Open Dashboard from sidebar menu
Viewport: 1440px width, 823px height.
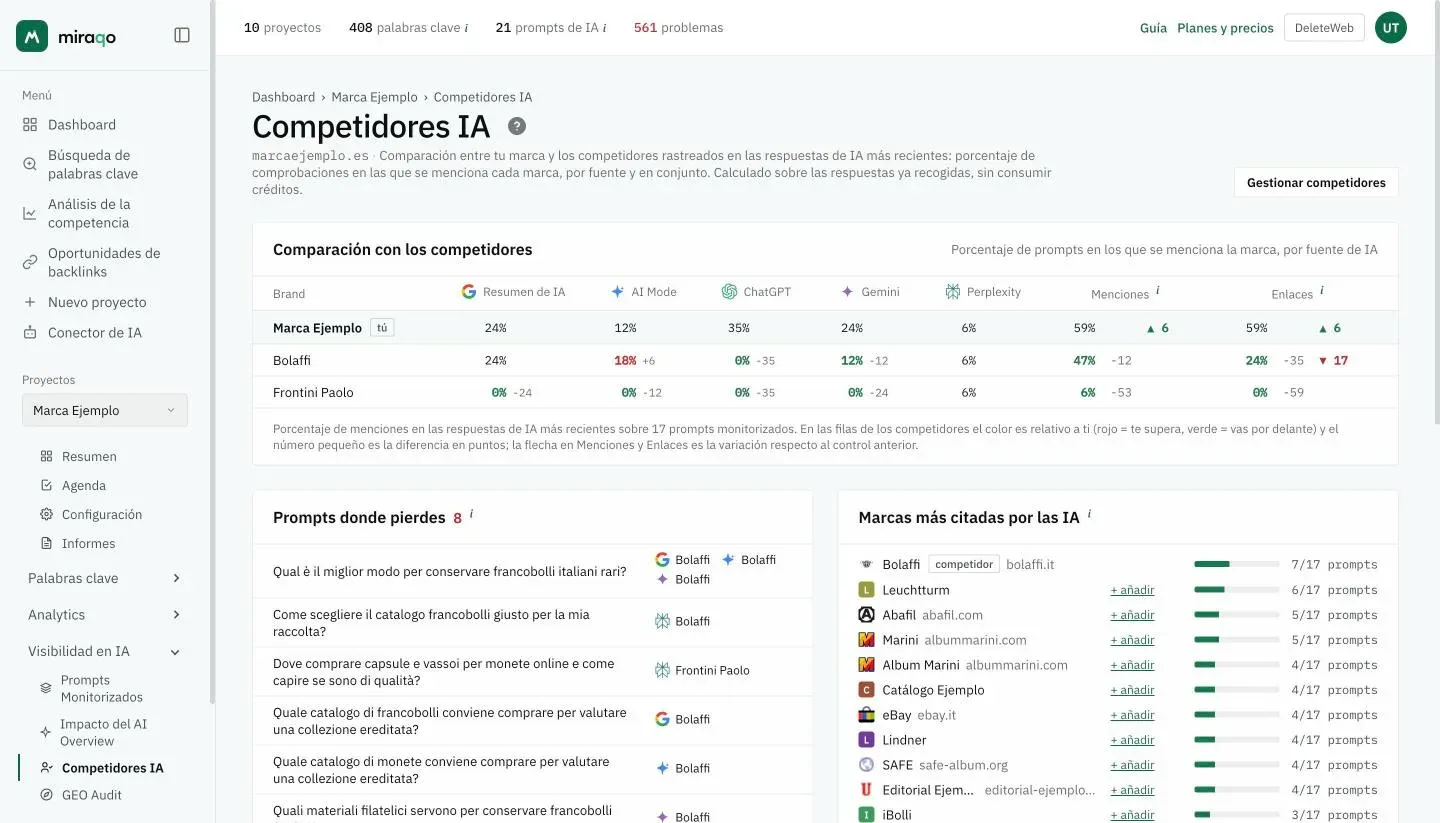[82, 125]
